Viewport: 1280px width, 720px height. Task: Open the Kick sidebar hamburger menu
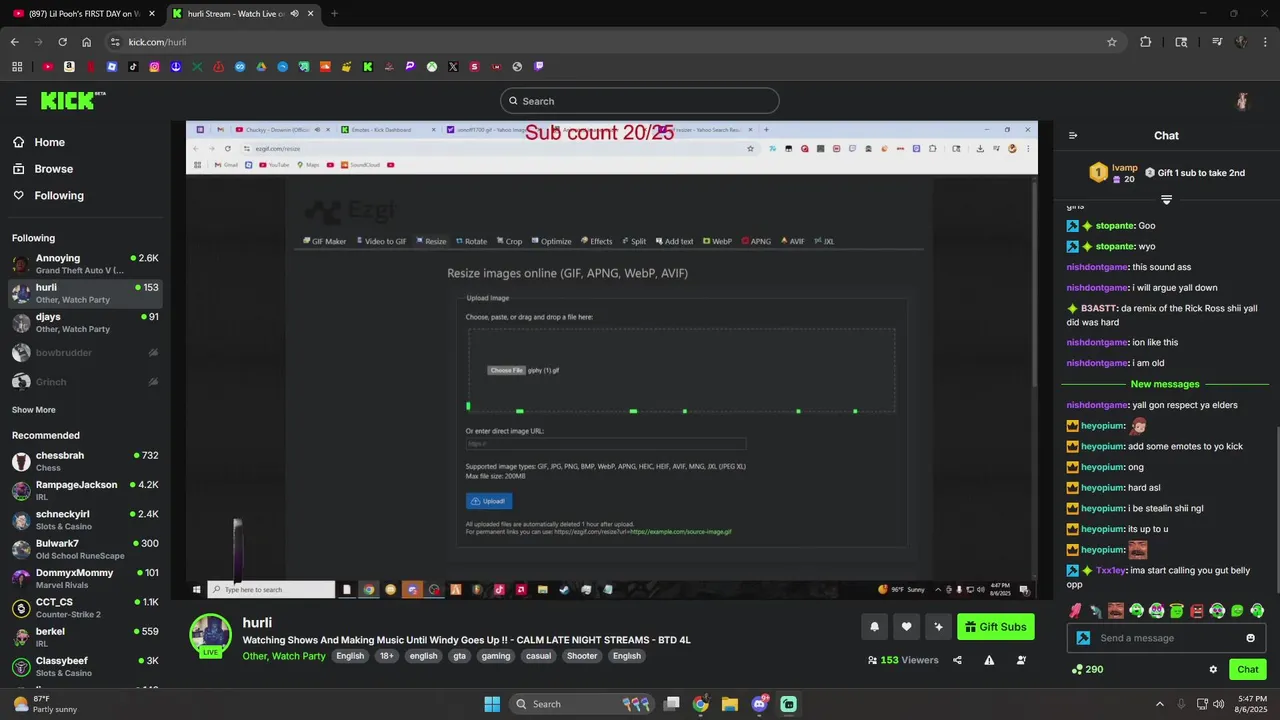21,101
